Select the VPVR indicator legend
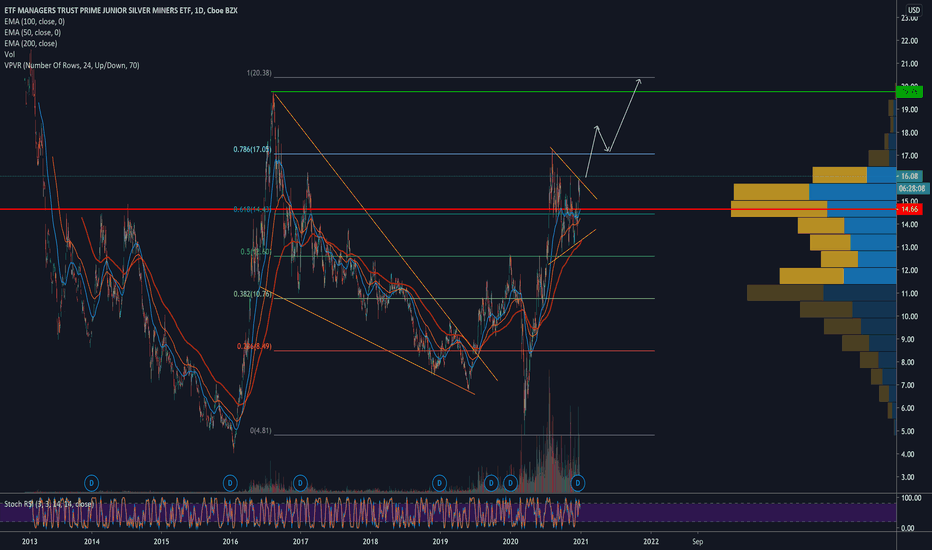The height and width of the screenshot is (550, 932). coord(72,65)
